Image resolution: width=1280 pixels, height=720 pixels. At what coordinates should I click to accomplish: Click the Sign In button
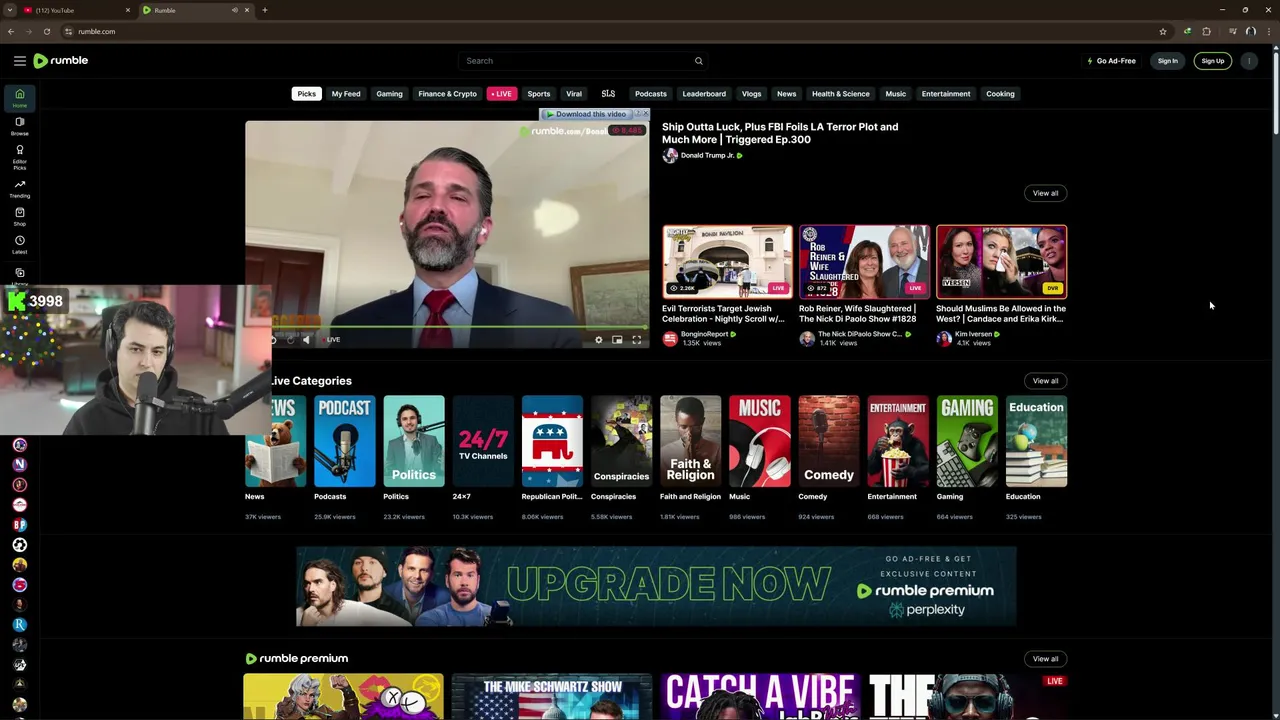(1167, 61)
